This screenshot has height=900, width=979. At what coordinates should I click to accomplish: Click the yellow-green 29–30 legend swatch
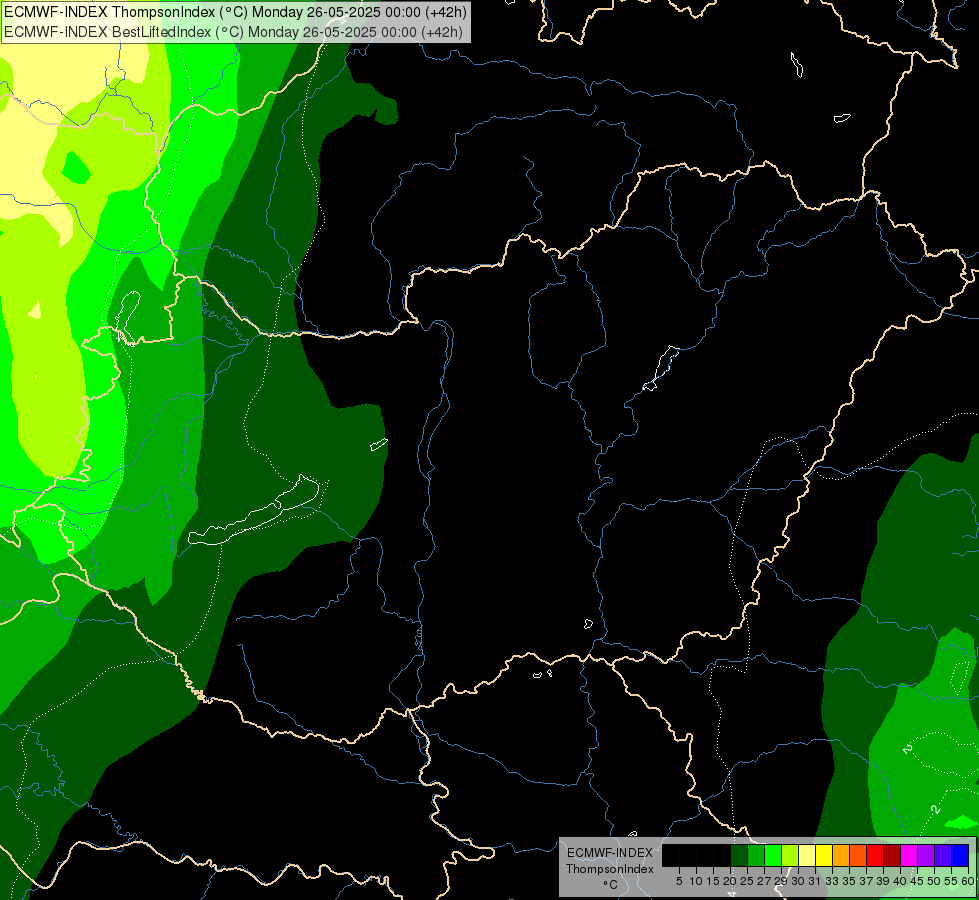click(x=790, y=855)
